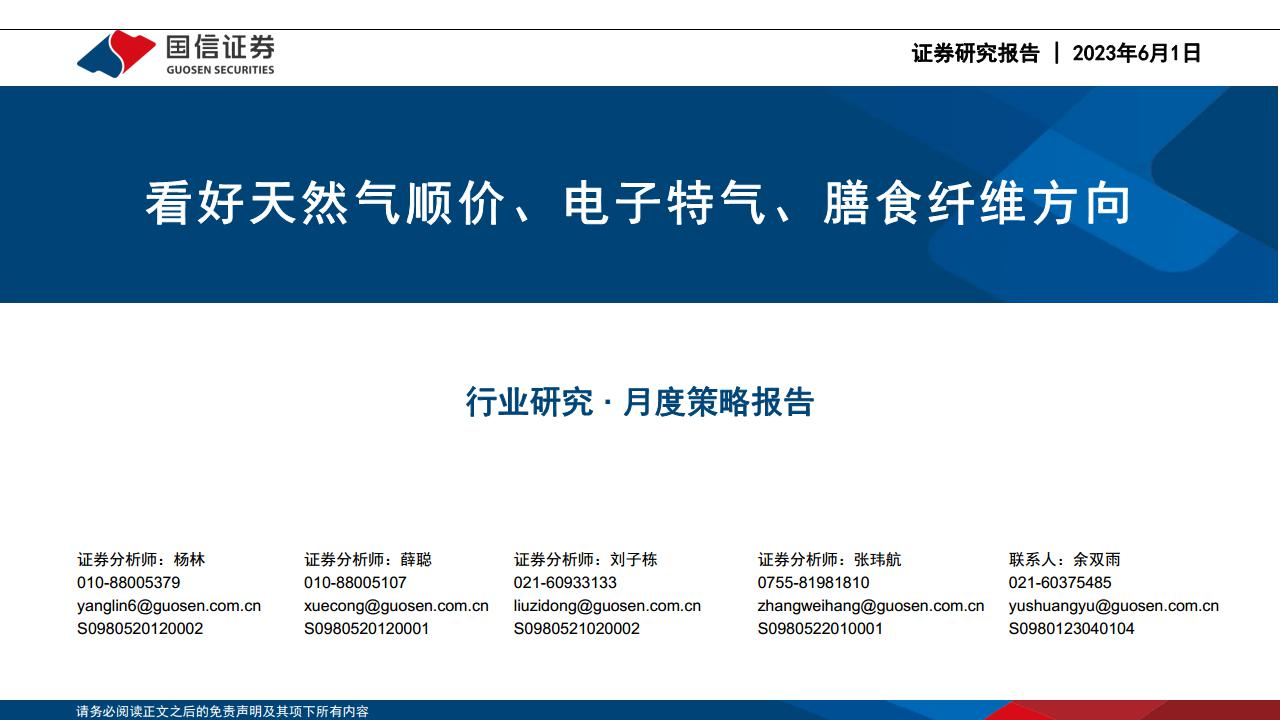Screen dimensions: 1280x720
Task: Click the 行业研究 · 月度策略报告 subtitle
Action: (640, 402)
